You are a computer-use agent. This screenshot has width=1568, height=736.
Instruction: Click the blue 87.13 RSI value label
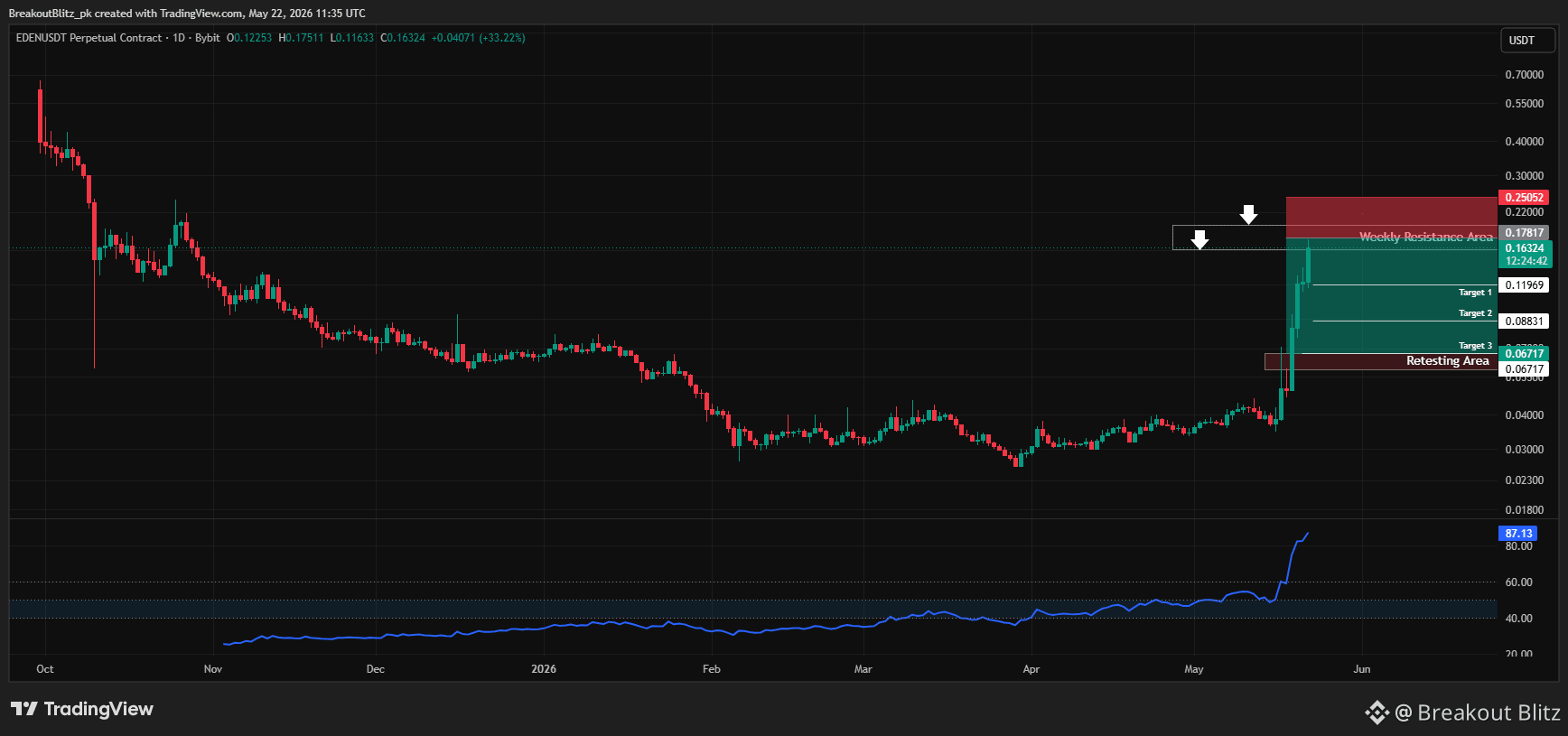pos(1518,534)
